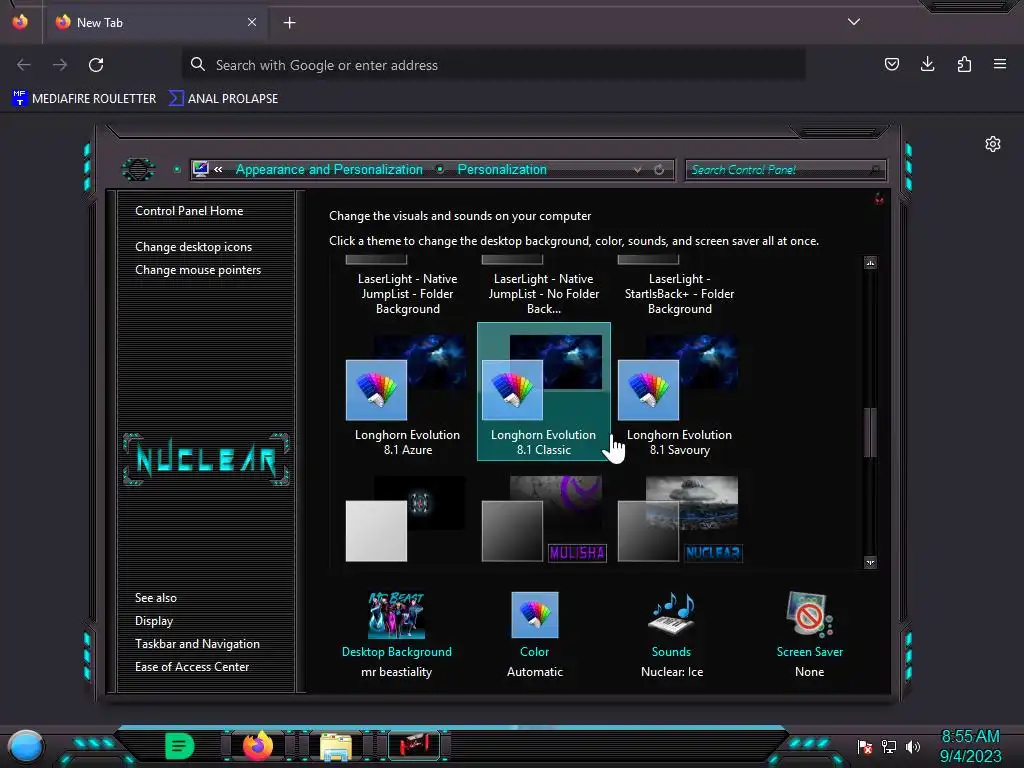Click the Start orb button
This screenshot has width=1024, height=768.
point(26,747)
